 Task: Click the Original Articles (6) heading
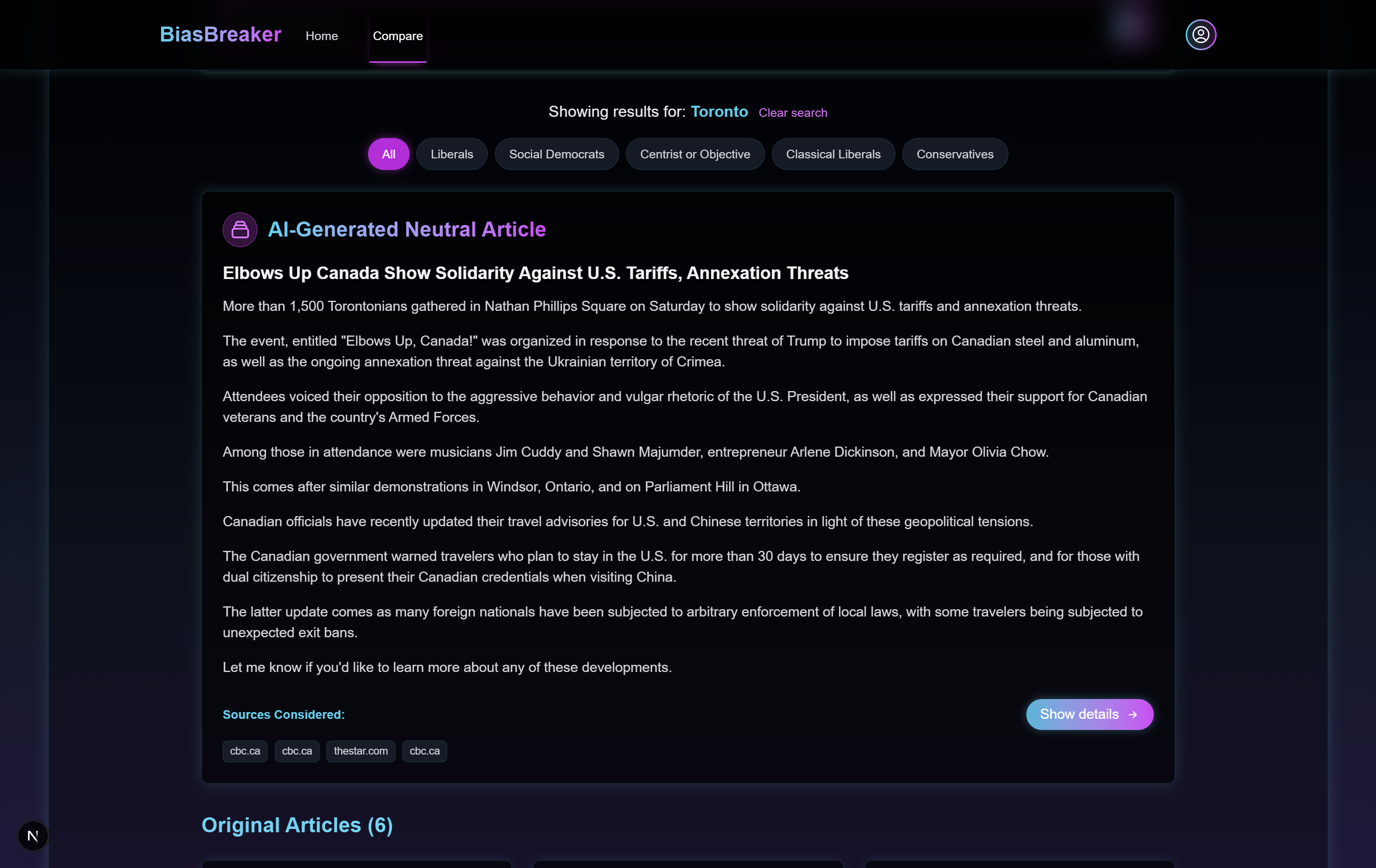[297, 825]
